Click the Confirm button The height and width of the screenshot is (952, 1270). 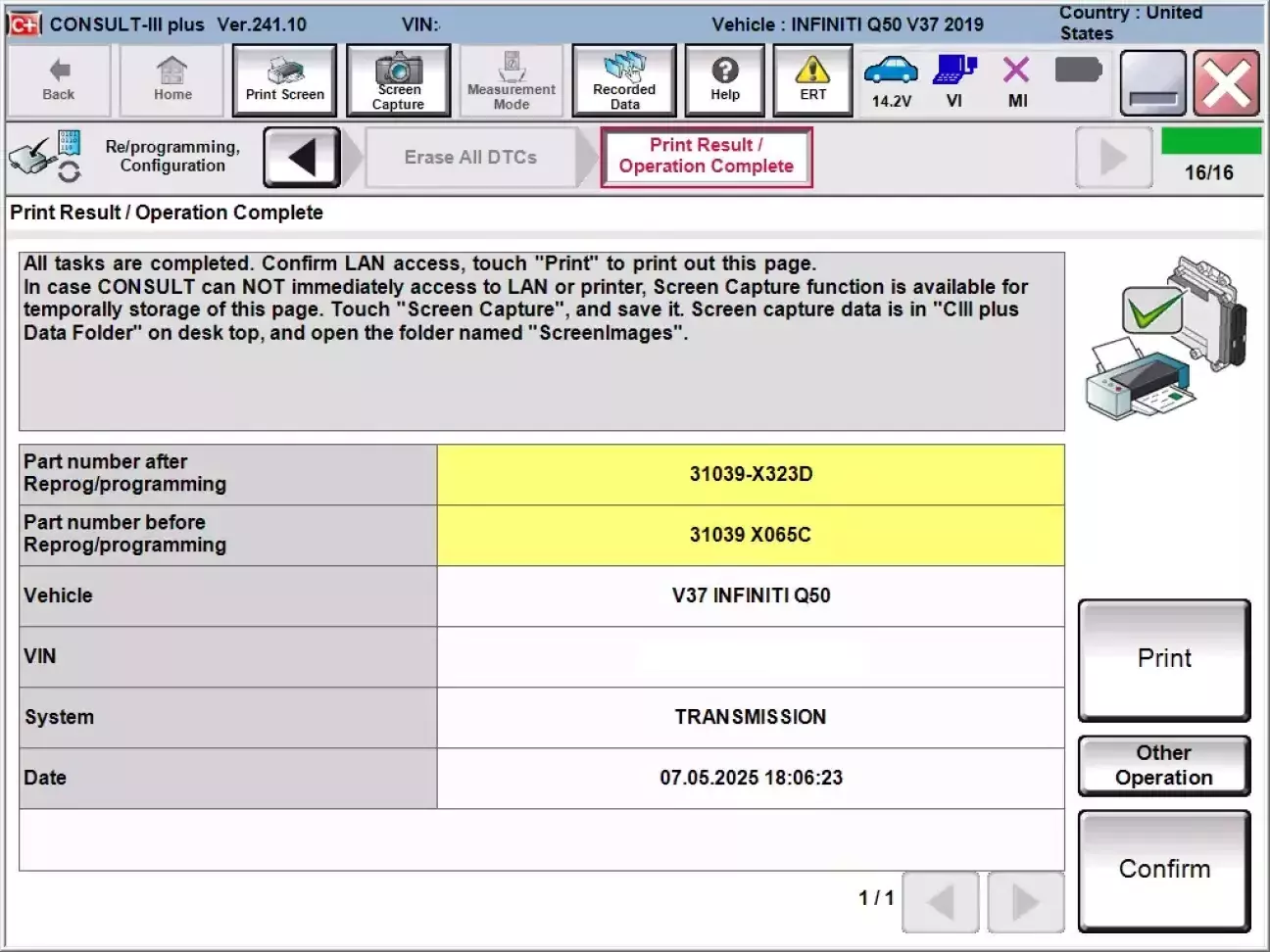coord(1164,870)
